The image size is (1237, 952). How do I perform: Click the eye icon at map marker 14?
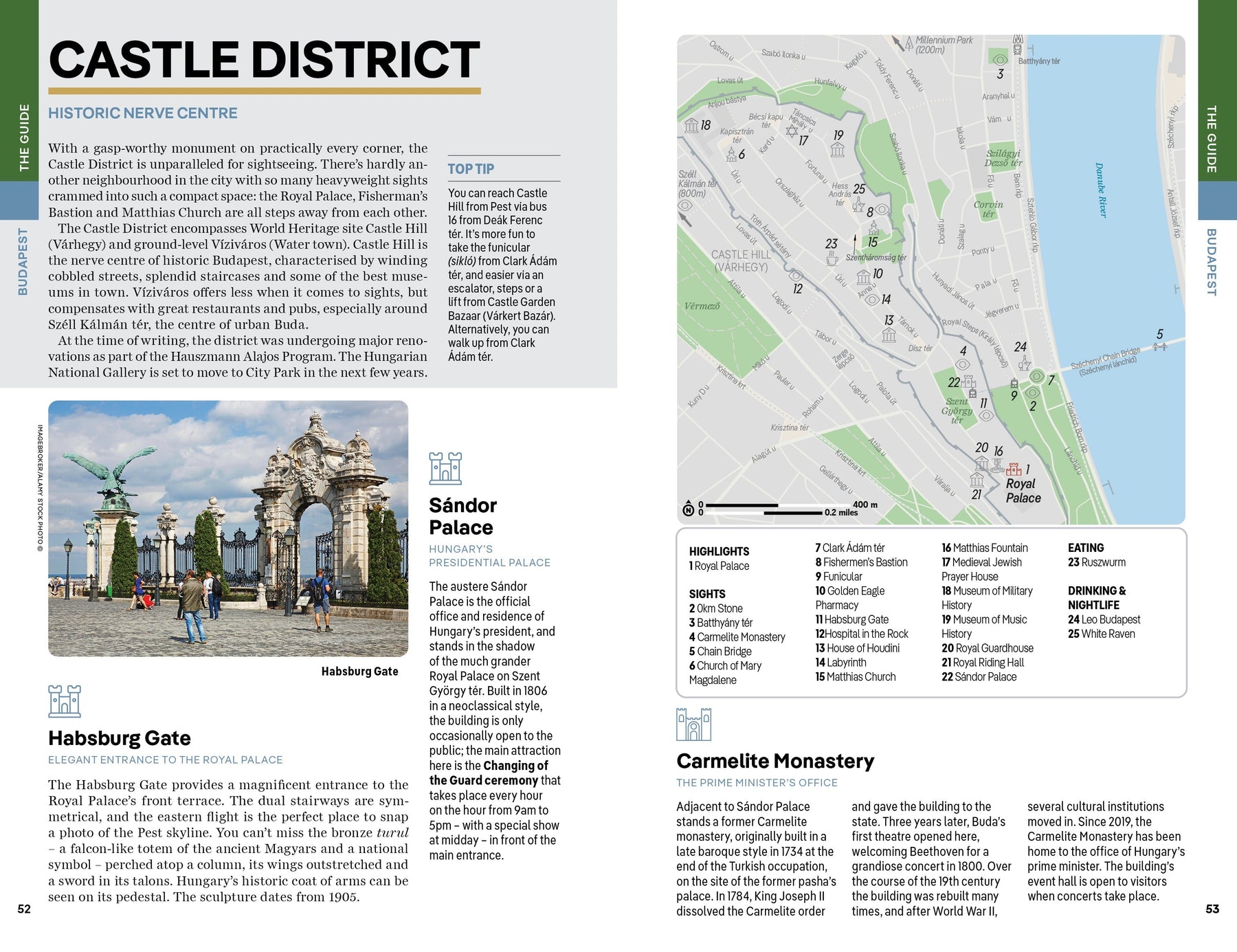[872, 300]
